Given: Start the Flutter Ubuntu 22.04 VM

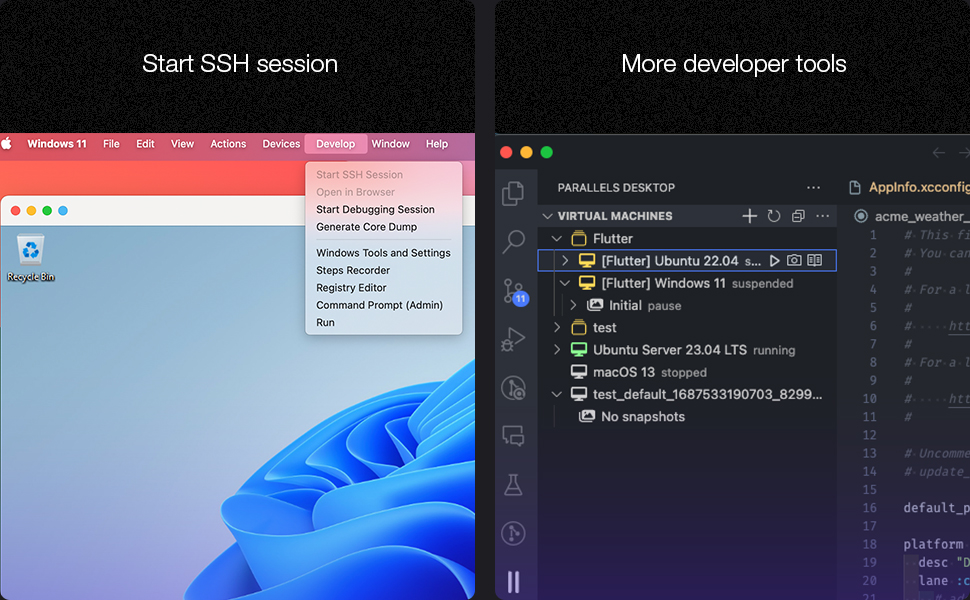Looking at the screenshot, I should pyautogui.click(x=774, y=261).
